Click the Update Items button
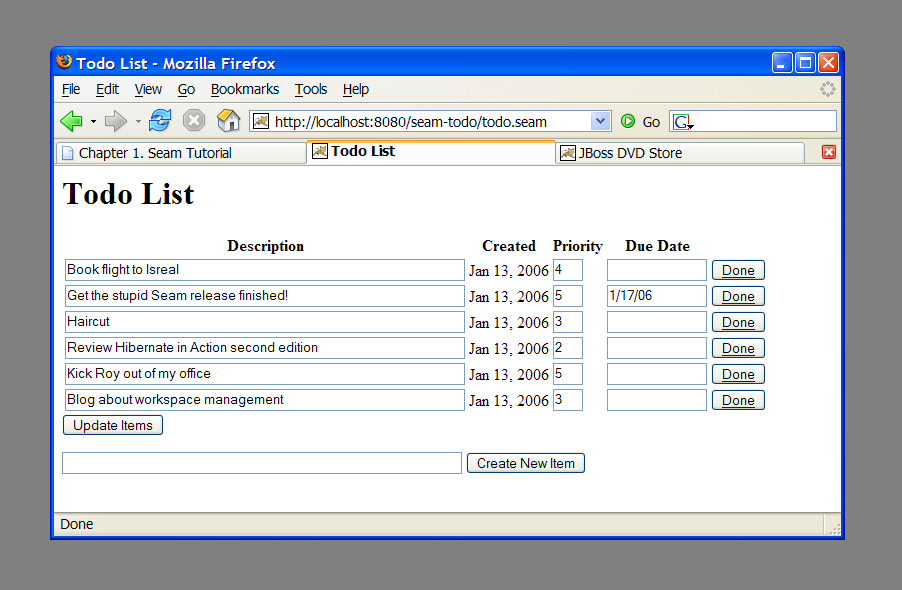The width and height of the screenshot is (902, 590). coord(113,425)
